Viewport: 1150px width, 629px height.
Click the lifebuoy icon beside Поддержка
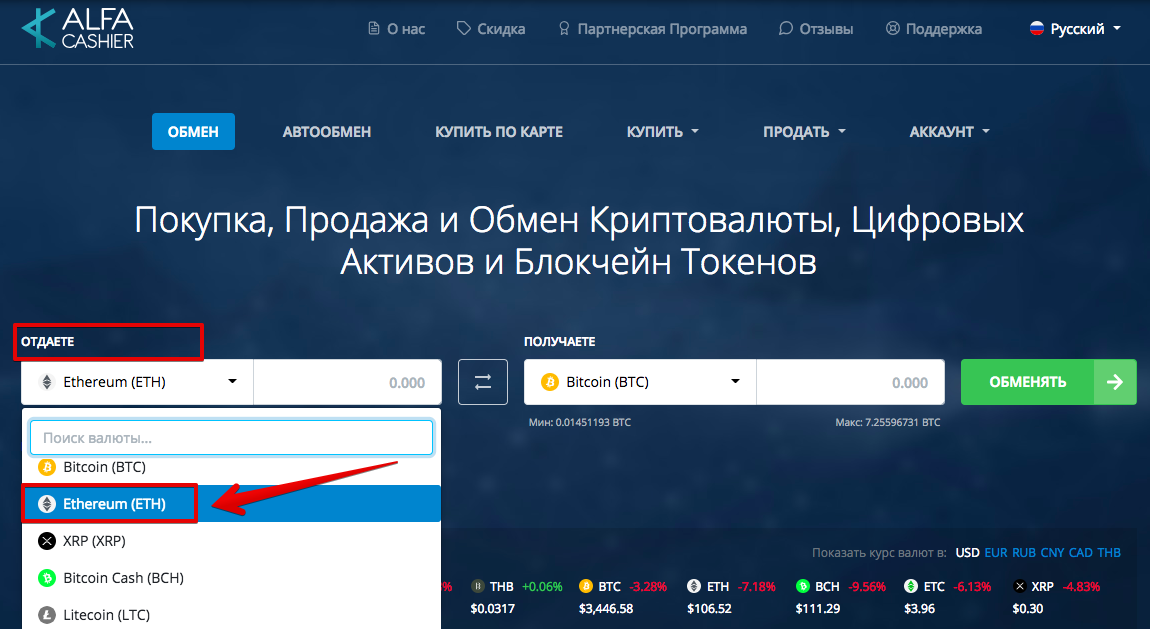pos(893,29)
